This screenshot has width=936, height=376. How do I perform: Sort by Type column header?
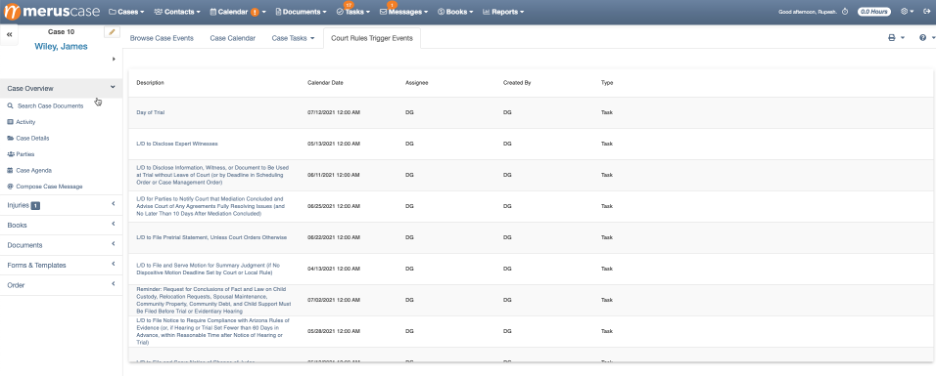pos(606,82)
